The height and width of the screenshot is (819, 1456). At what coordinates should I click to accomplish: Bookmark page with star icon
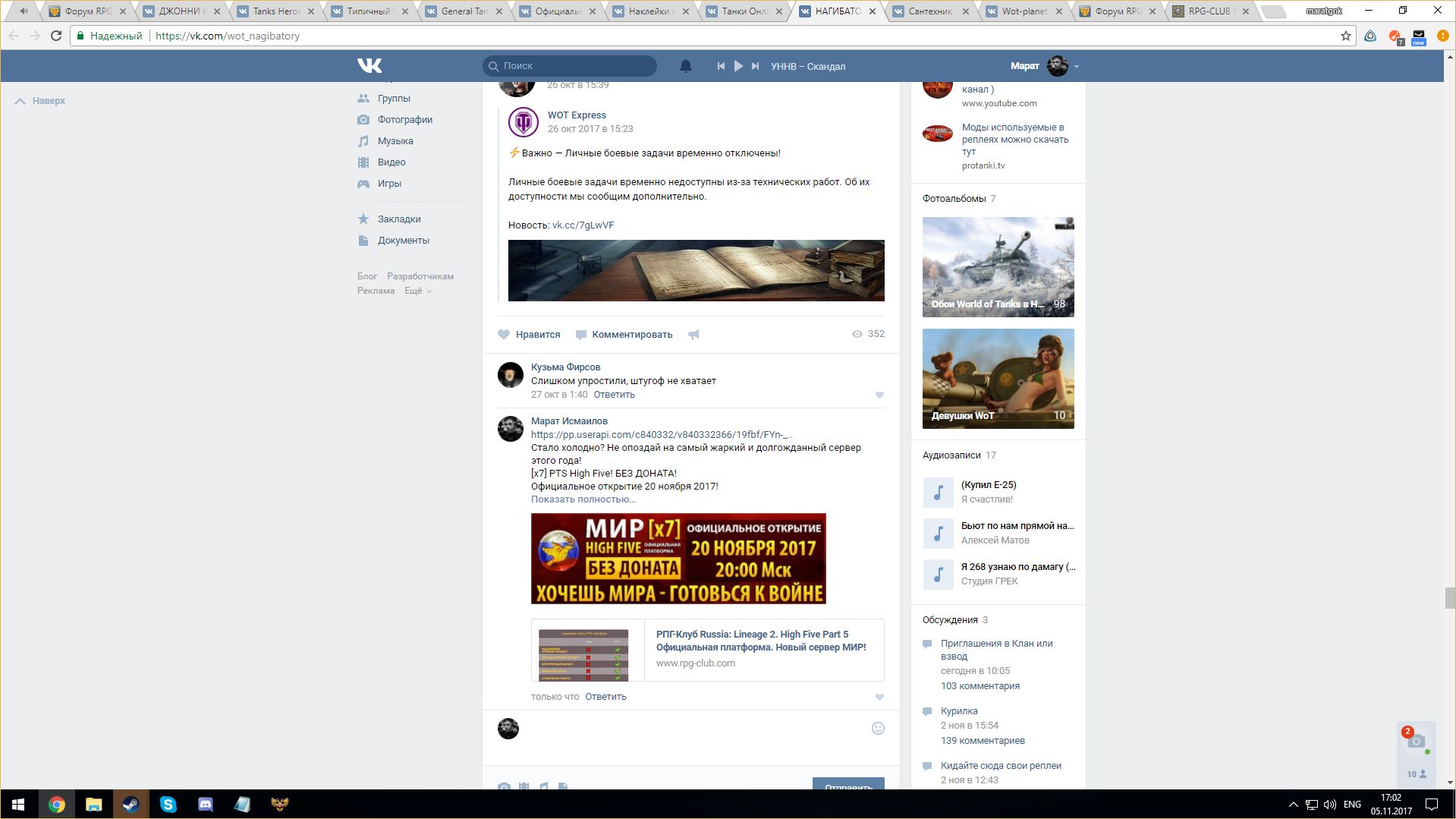pyautogui.click(x=1346, y=36)
